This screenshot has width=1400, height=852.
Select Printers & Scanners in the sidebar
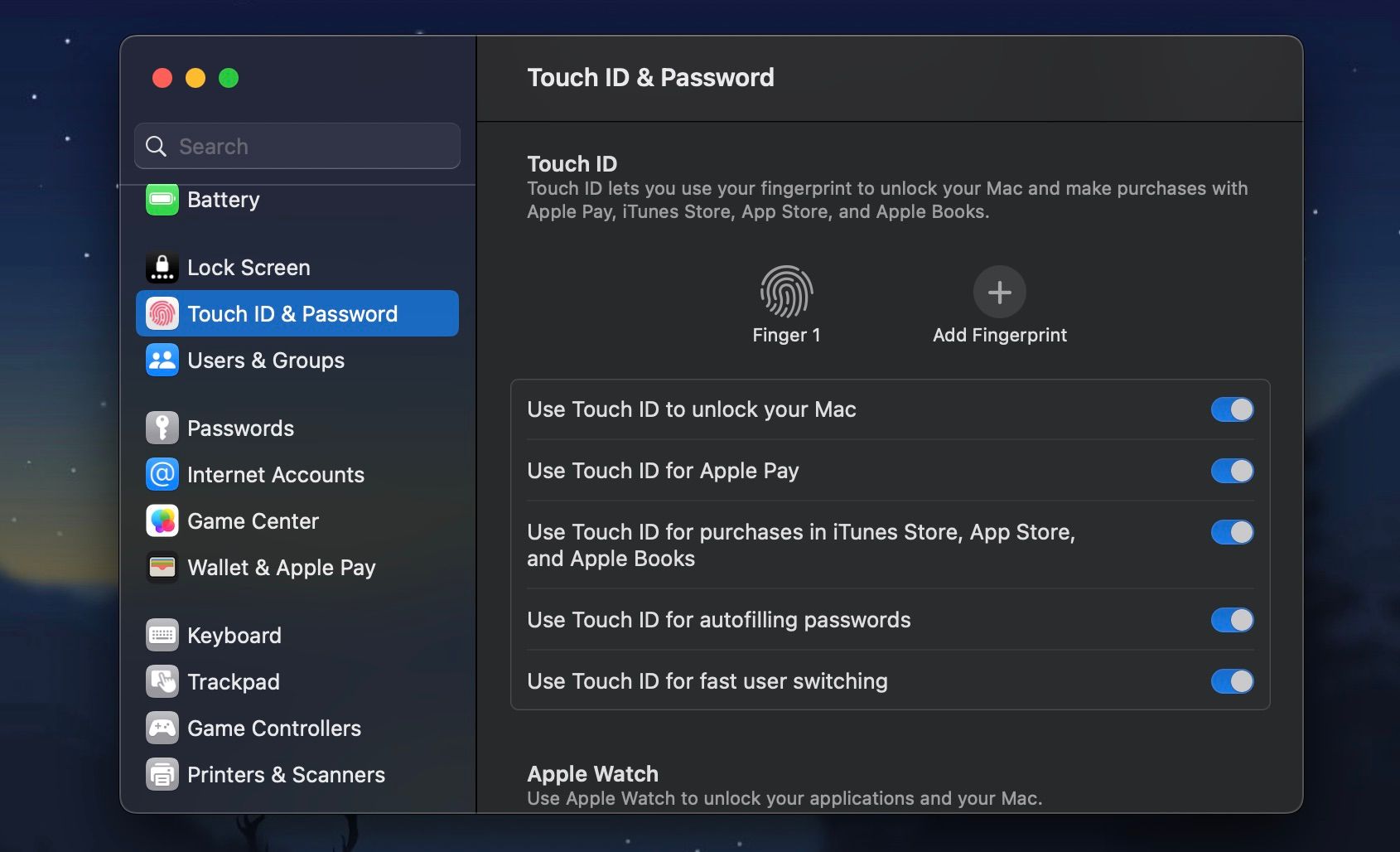162,774
